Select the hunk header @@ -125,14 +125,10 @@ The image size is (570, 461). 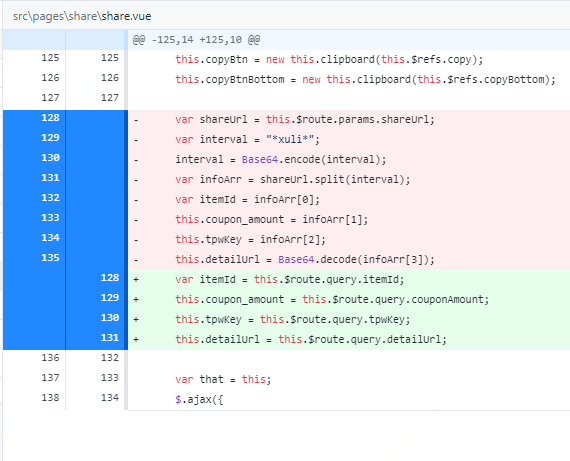[x=196, y=40]
